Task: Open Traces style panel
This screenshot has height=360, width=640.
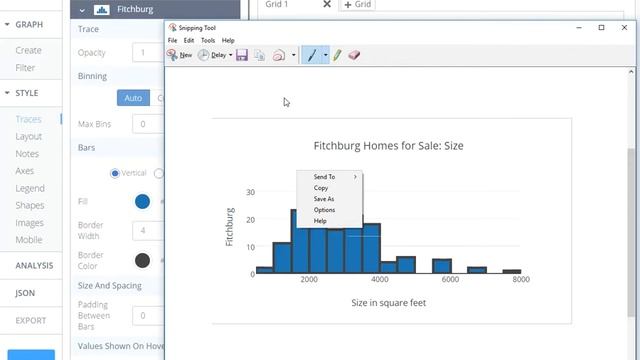Action: pos(29,119)
